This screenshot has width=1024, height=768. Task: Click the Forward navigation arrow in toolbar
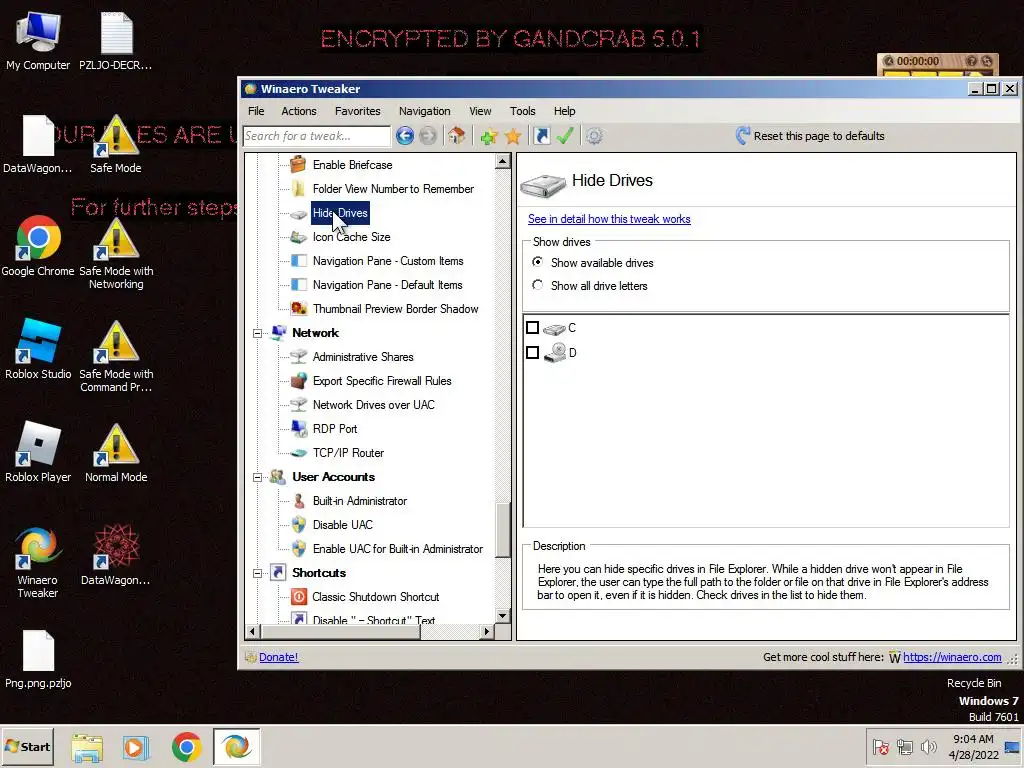pos(428,136)
